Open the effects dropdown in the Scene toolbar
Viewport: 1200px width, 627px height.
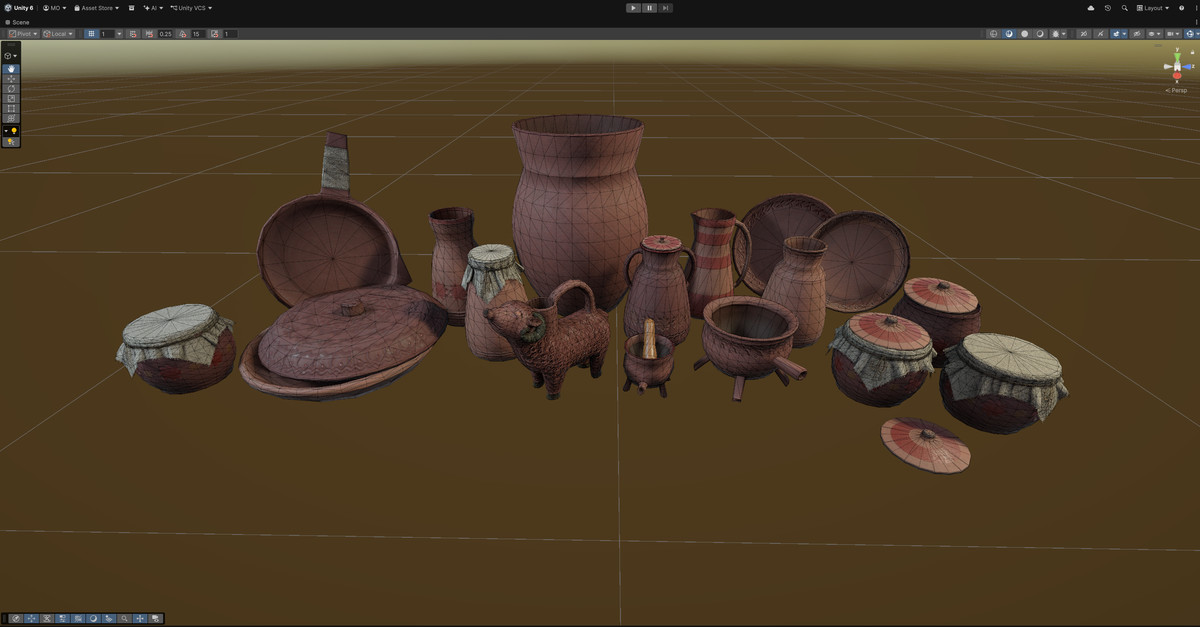1124,34
